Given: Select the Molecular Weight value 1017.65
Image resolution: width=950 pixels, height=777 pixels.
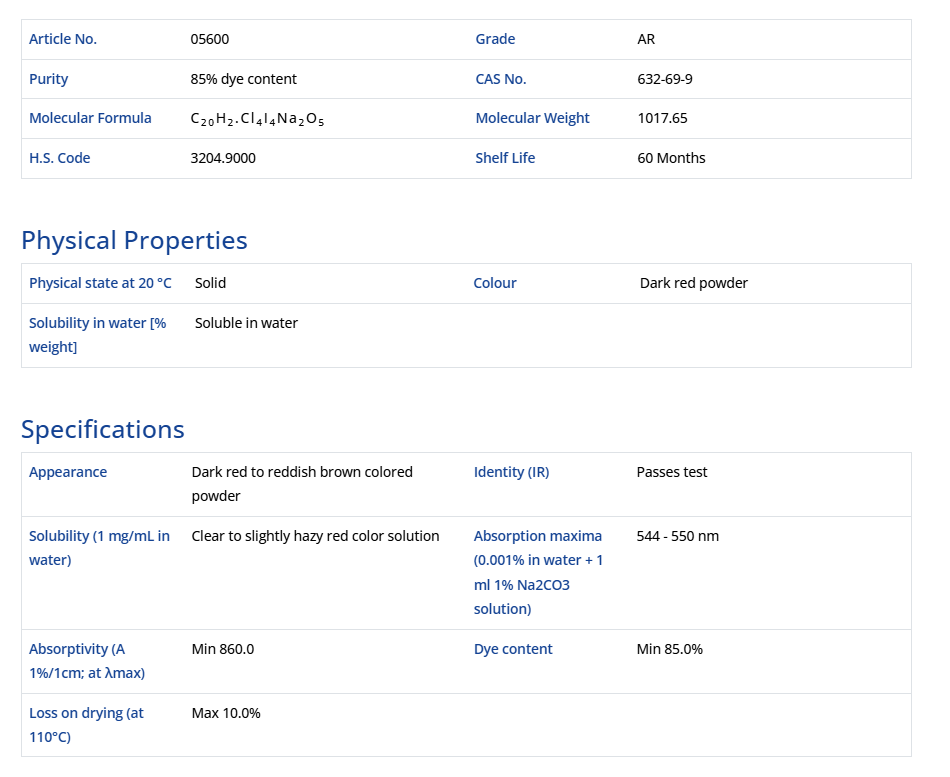Looking at the screenshot, I should point(662,118).
